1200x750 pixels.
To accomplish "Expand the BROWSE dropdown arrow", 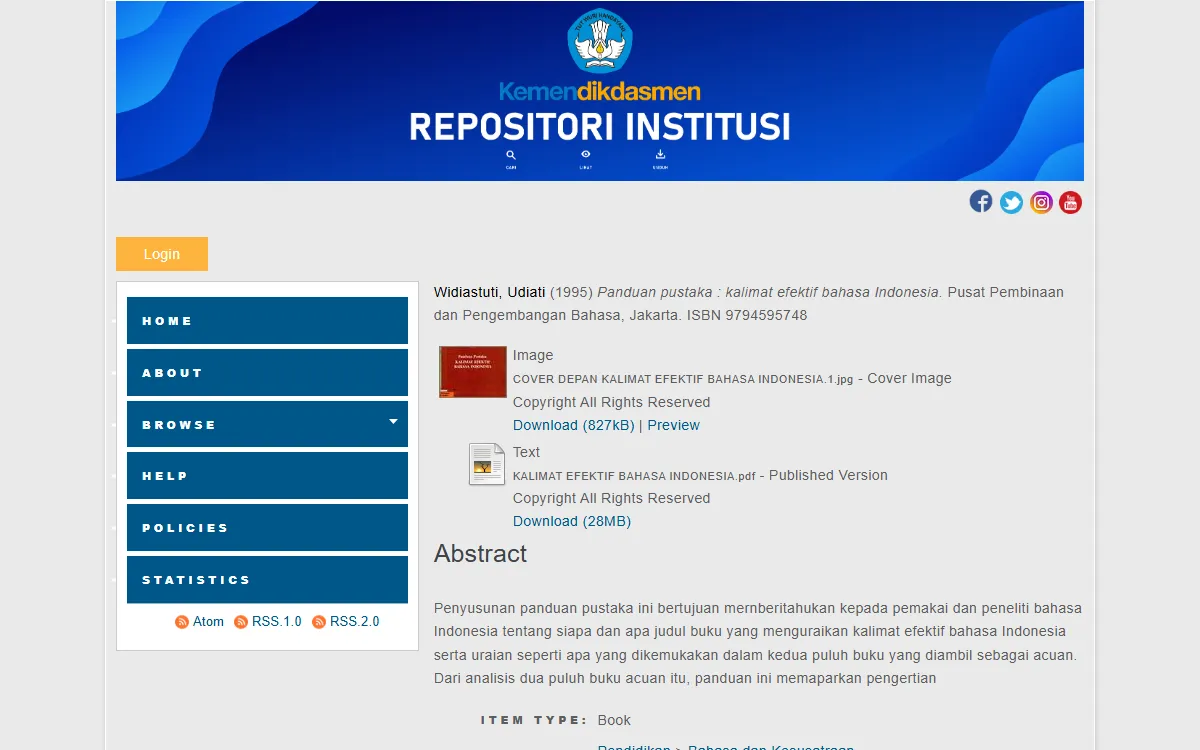I will (394, 421).
